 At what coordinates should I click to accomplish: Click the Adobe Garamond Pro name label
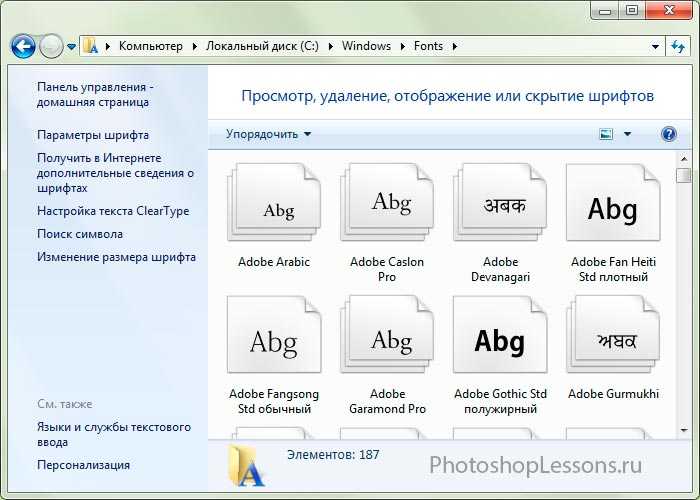click(x=387, y=401)
